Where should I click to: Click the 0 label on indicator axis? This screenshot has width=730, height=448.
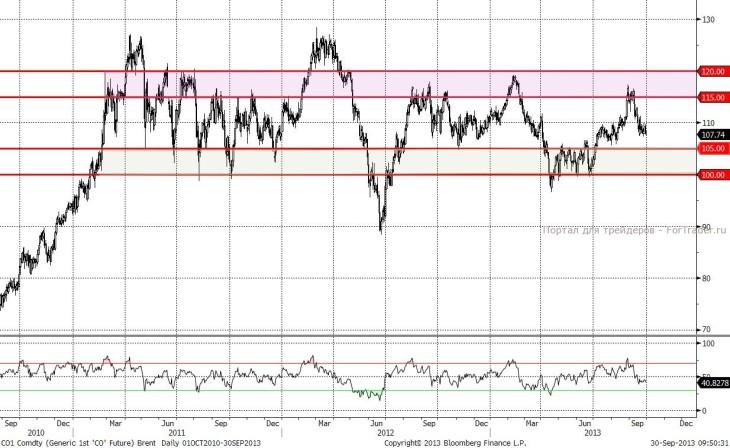coord(704,411)
